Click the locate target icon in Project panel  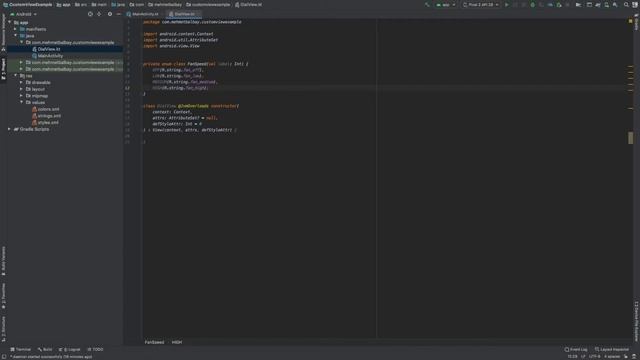coord(90,14)
